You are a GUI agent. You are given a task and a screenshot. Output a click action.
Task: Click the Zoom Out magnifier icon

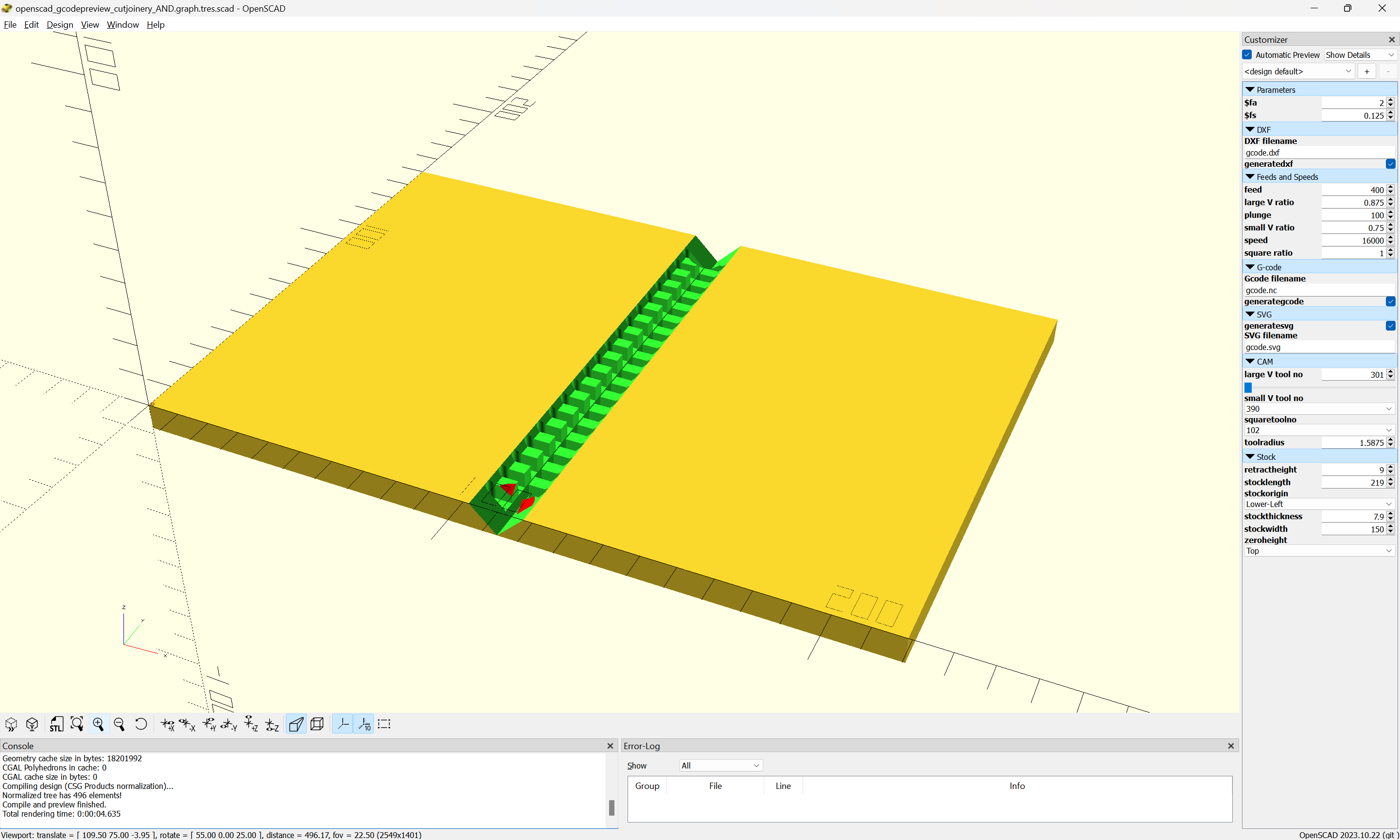point(120,724)
